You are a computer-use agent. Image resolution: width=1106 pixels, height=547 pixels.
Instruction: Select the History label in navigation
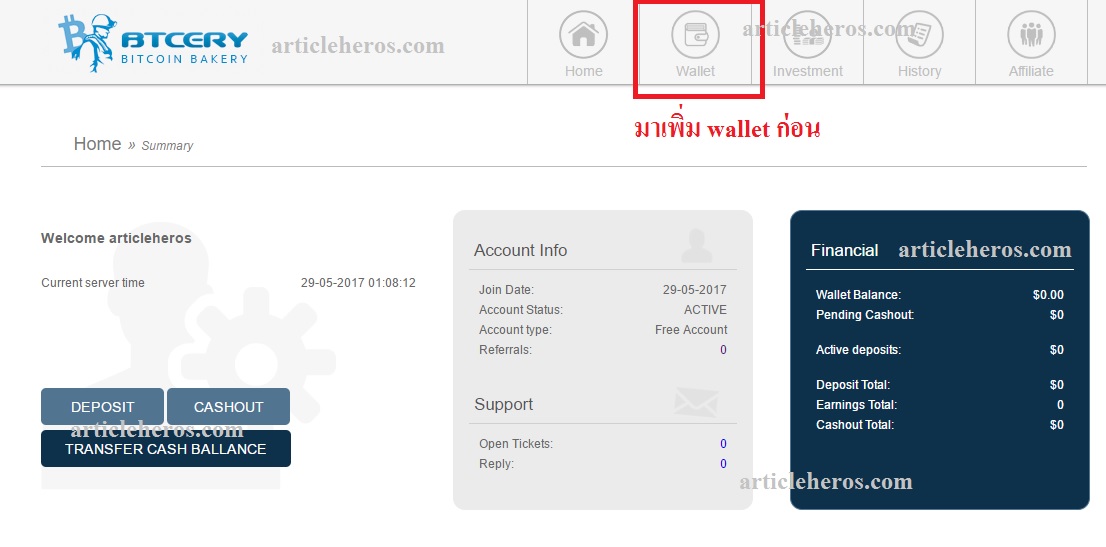(x=919, y=71)
